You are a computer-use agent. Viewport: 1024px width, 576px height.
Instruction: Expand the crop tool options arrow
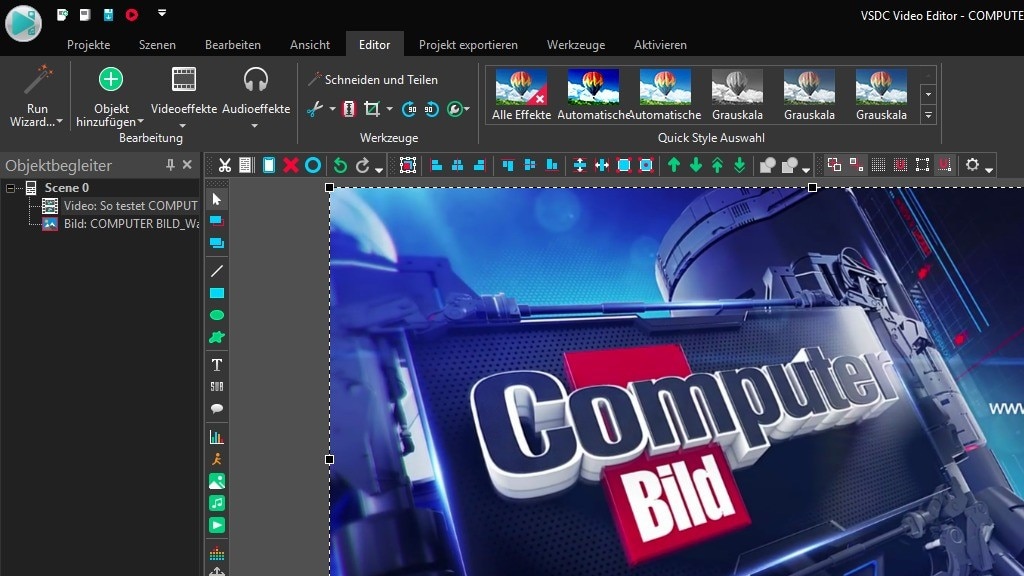pos(389,109)
